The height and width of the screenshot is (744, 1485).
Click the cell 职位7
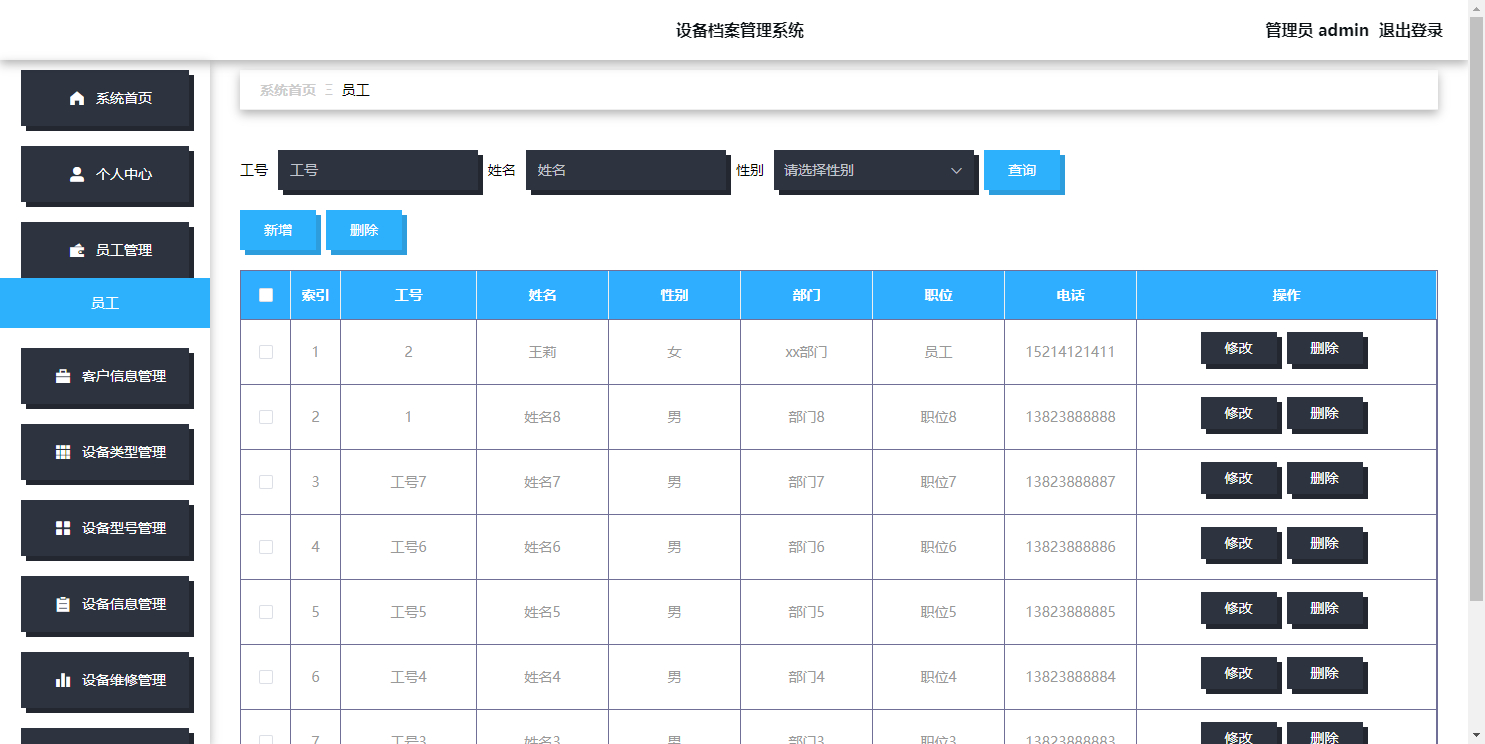pos(938,482)
